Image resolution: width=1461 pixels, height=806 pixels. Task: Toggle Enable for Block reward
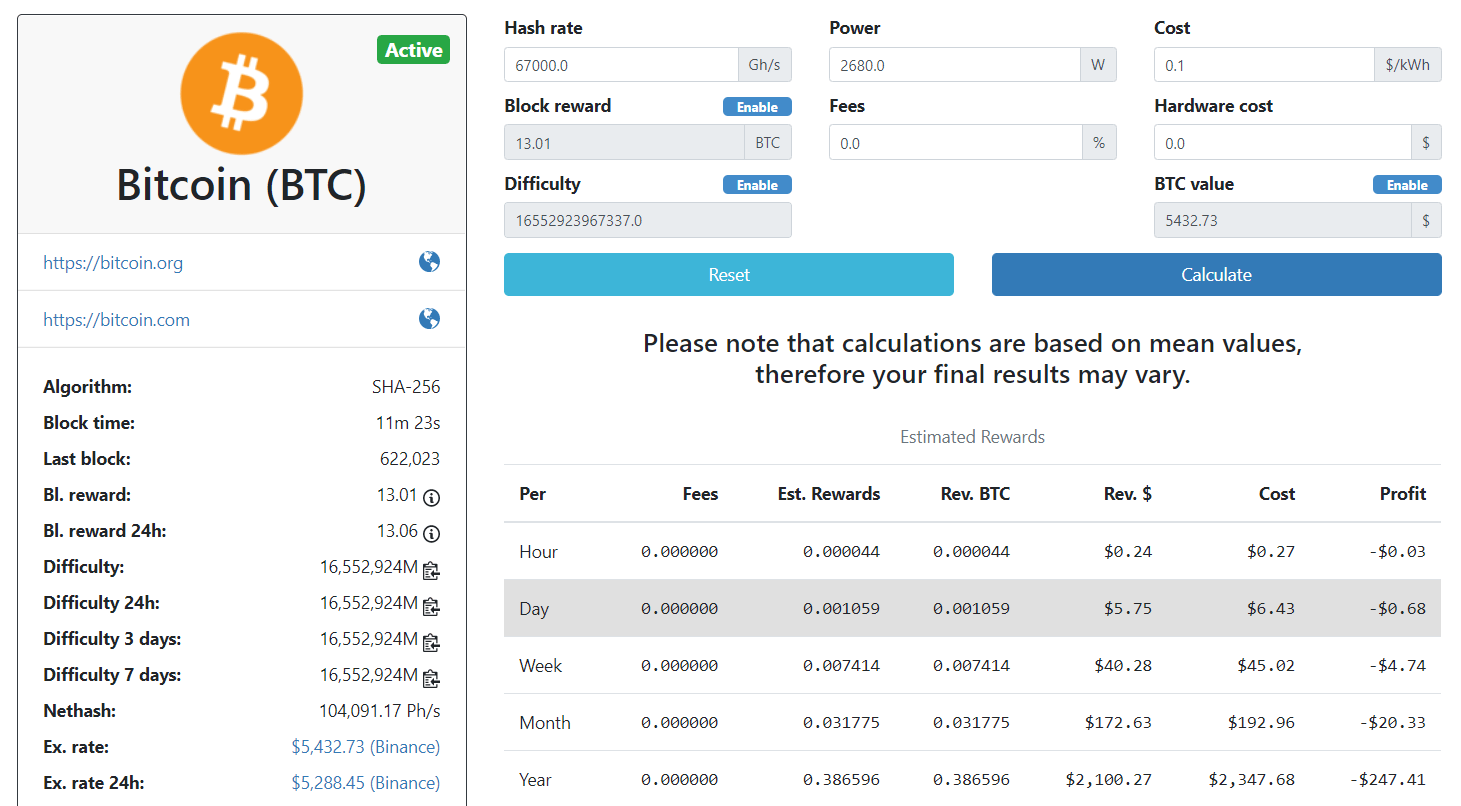tap(757, 106)
